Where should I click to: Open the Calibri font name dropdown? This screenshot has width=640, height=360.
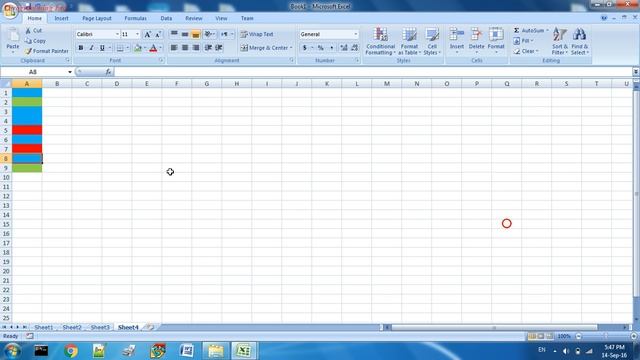point(117,34)
